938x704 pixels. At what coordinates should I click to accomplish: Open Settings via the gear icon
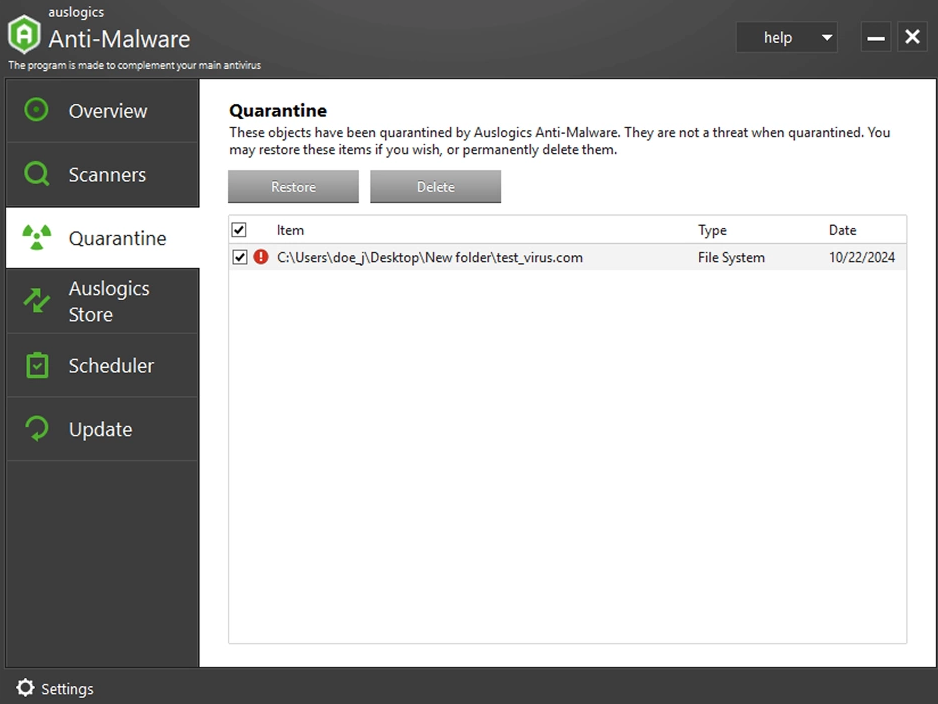pyautogui.click(x=25, y=688)
